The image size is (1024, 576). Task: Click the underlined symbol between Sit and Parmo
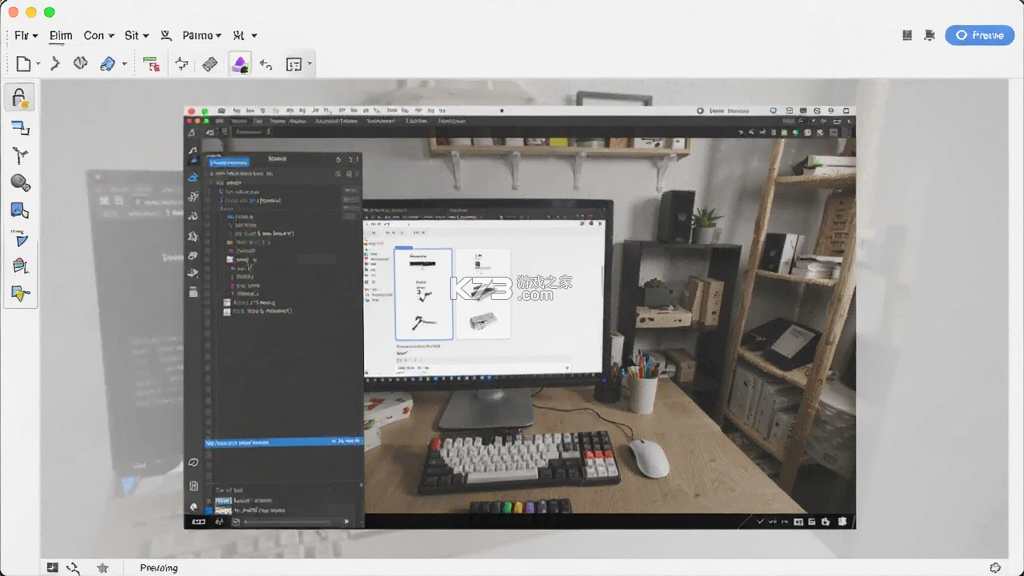[x=166, y=35]
